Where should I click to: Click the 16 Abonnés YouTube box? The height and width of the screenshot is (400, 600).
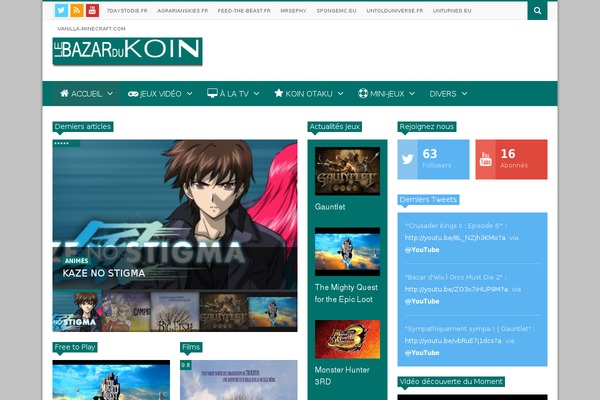(x=511, y=159)
